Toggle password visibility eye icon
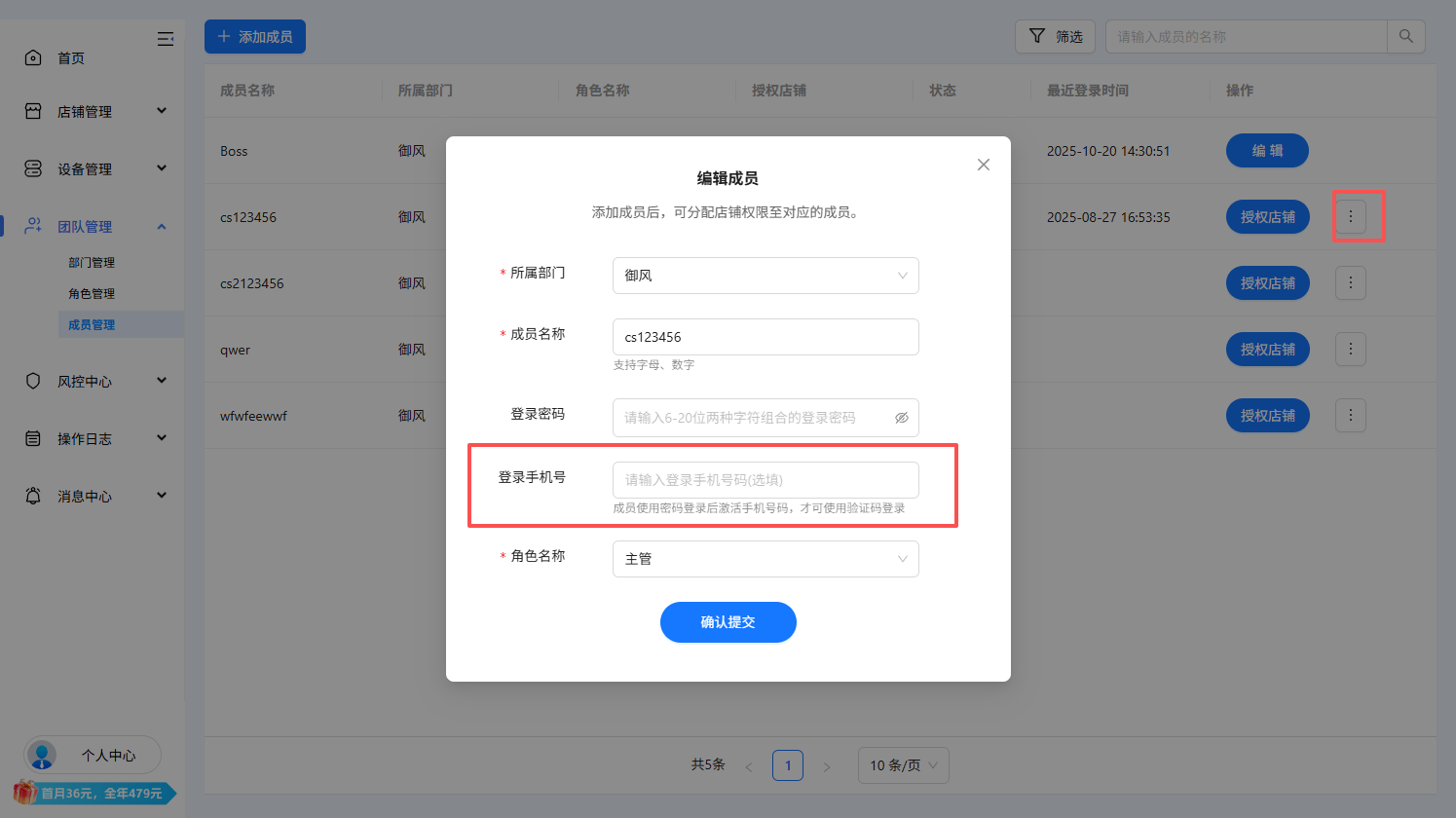 (x=902, y=418)
